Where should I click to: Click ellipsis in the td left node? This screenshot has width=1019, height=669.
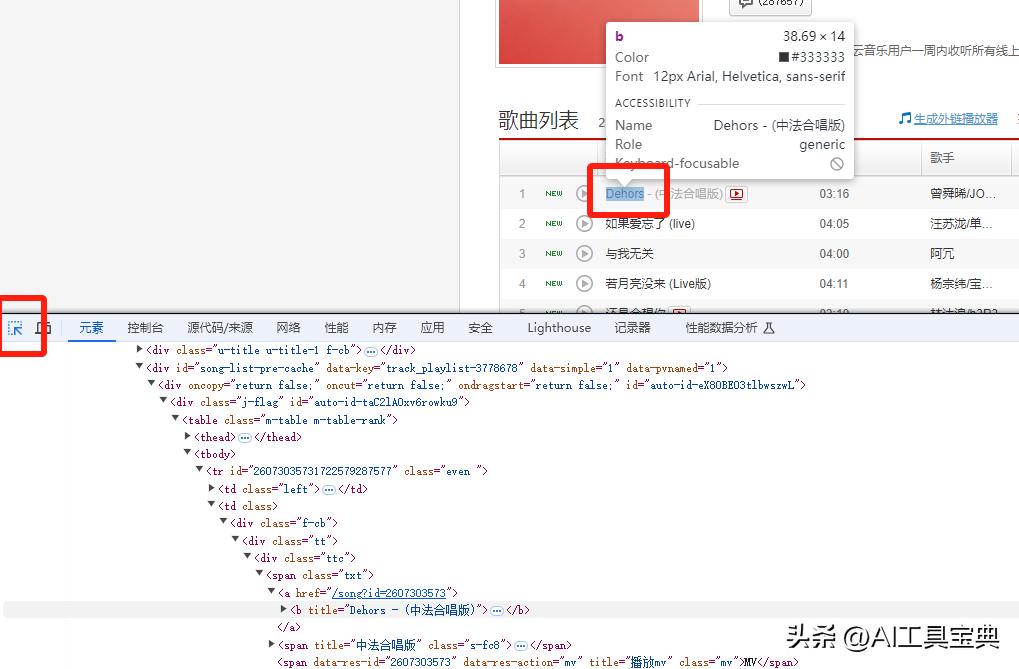pyautogui.click(x=329, y=490)
